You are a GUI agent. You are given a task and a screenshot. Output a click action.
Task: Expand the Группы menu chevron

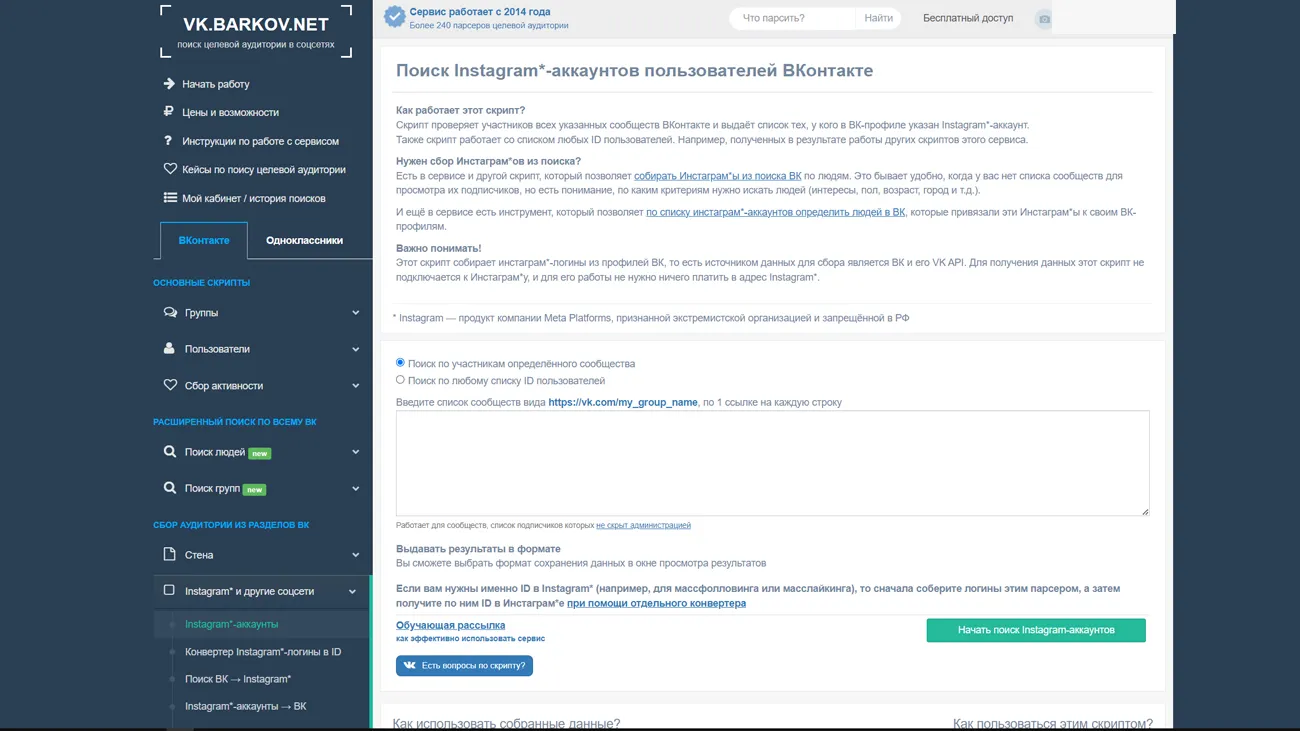(355, 313)
